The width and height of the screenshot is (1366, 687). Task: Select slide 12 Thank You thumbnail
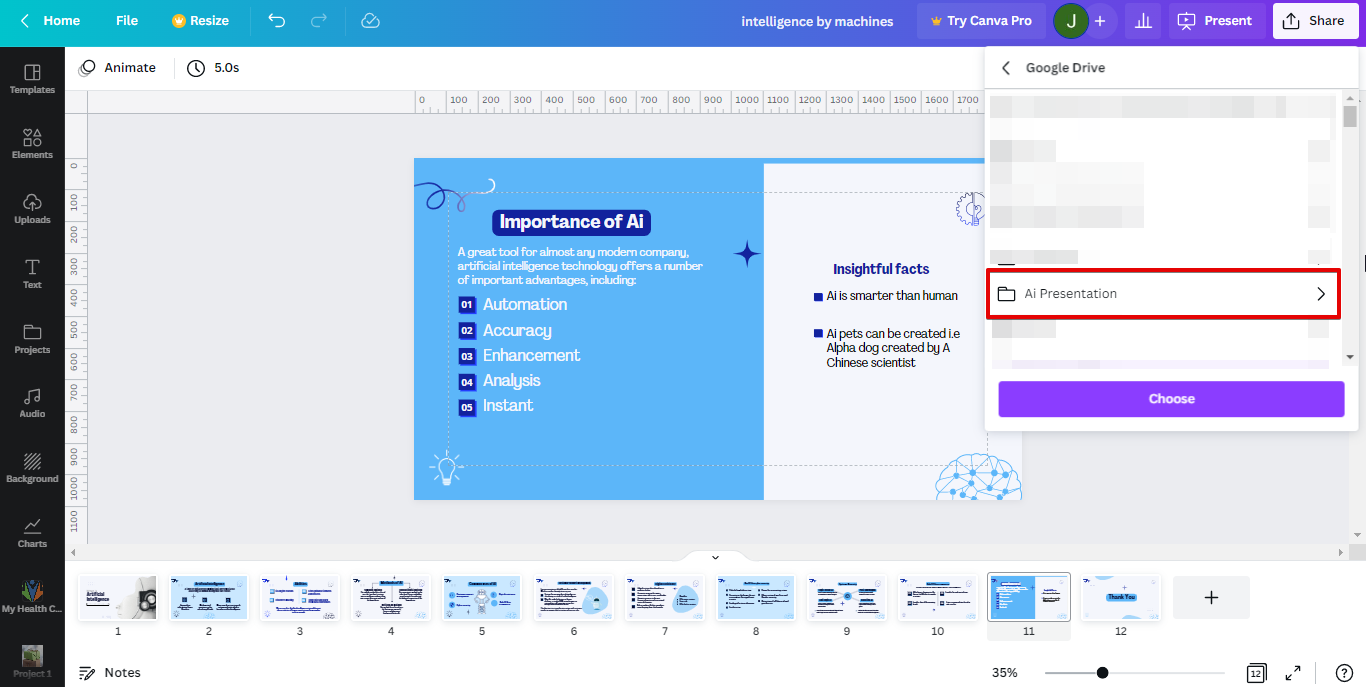tap(1121, 597)
